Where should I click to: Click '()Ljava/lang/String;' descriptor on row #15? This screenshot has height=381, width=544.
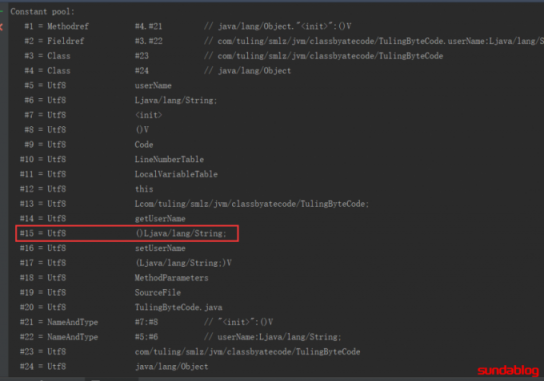pyautogui.click(x=181, y=234)
